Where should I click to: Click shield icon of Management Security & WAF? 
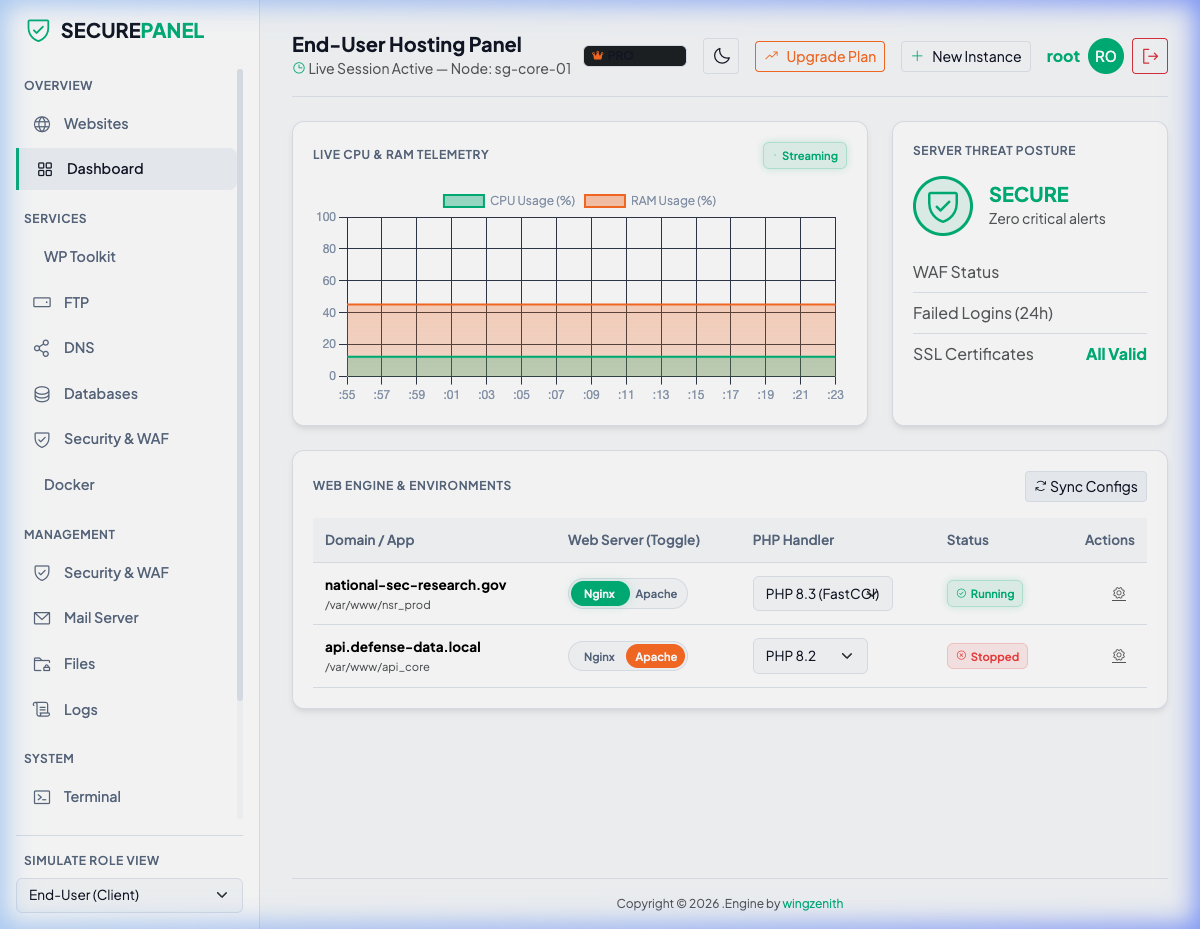[42, 573]
